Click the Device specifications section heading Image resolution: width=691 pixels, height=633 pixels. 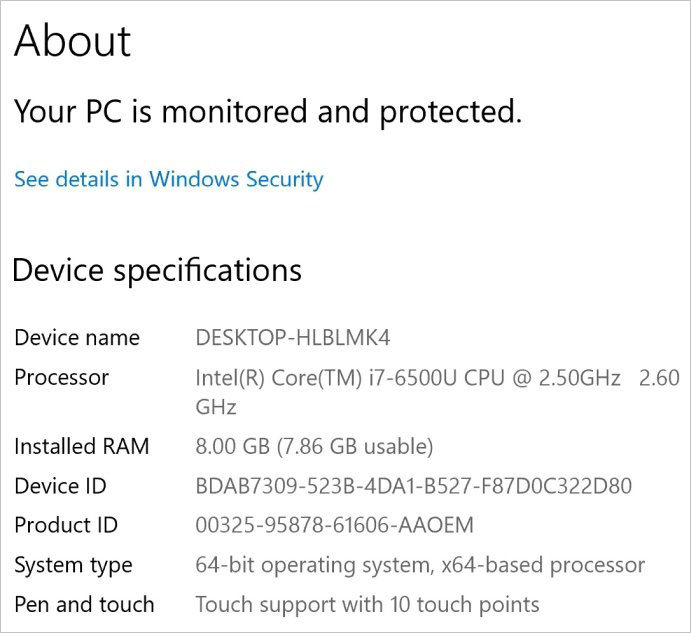[156, 270]
